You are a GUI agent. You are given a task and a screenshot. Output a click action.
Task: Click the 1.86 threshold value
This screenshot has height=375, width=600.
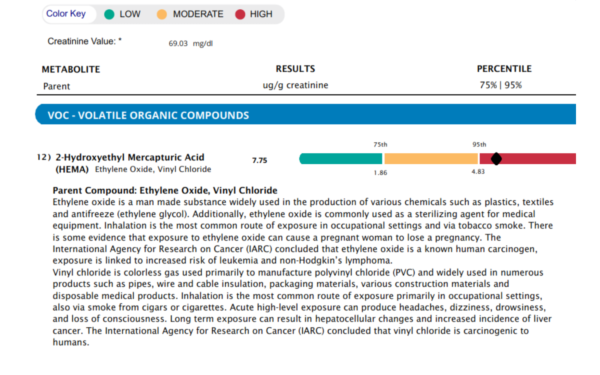[380, 173]
